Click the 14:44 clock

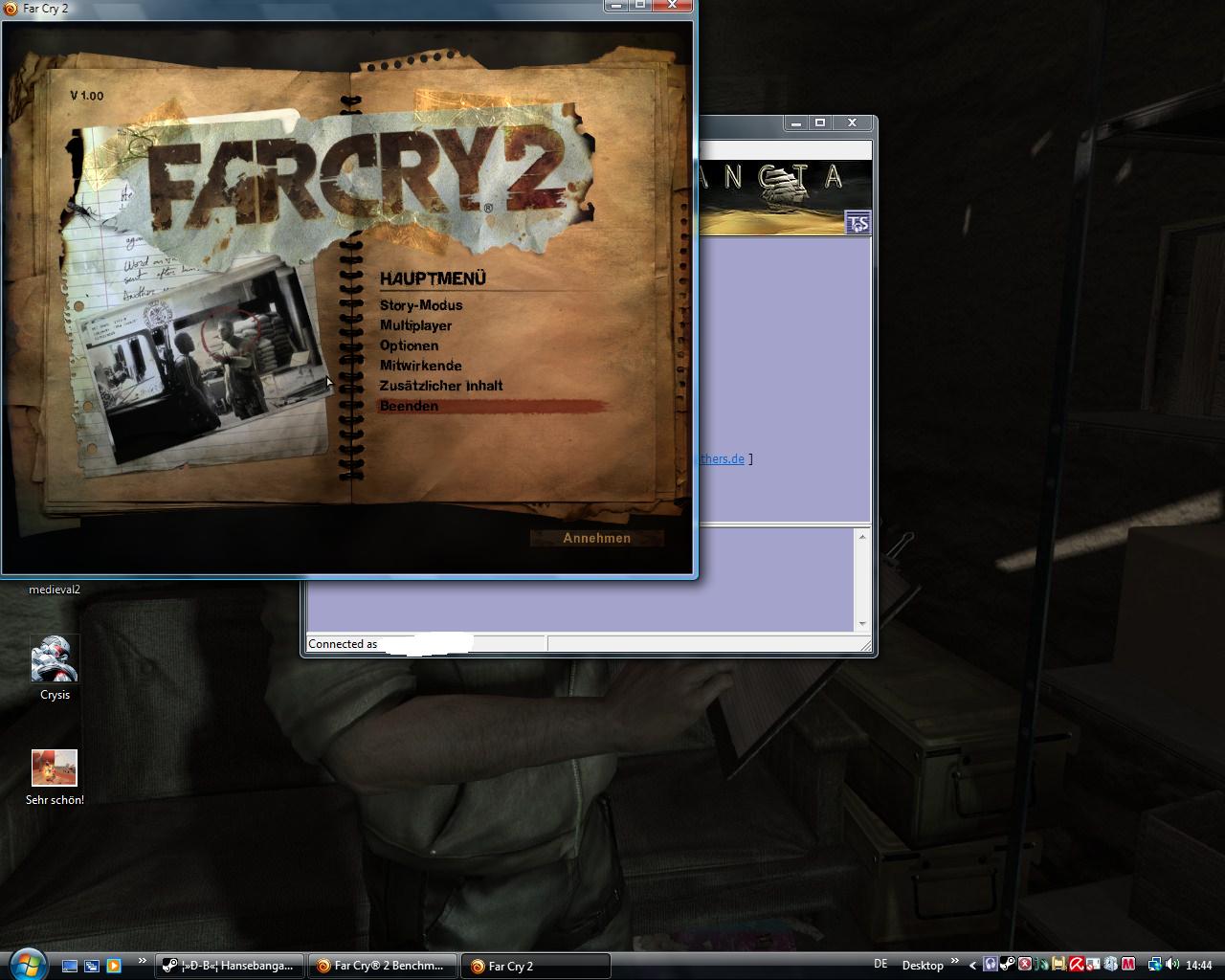tap(1199, 965)
